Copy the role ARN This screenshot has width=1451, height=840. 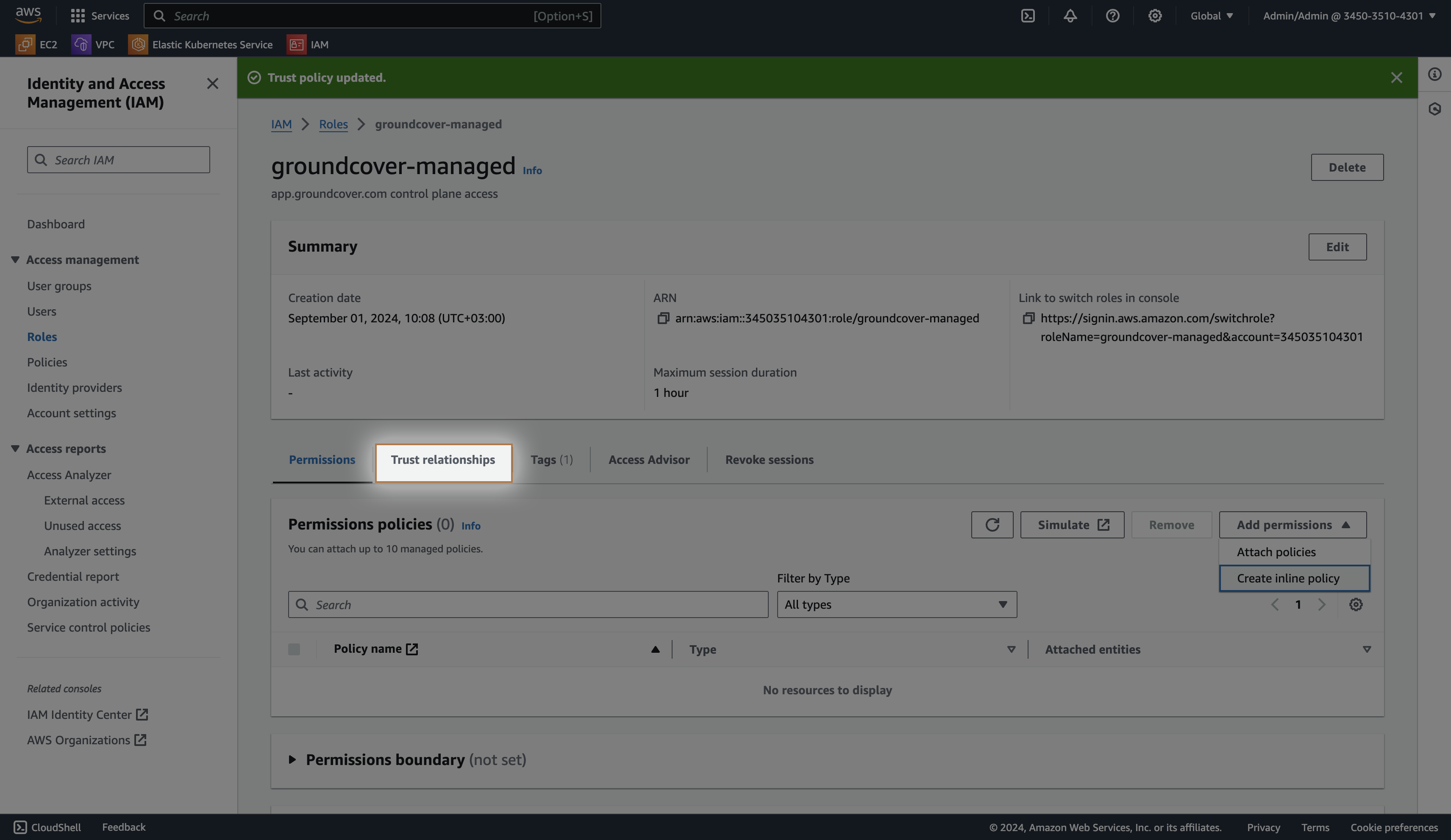point(663,319)
